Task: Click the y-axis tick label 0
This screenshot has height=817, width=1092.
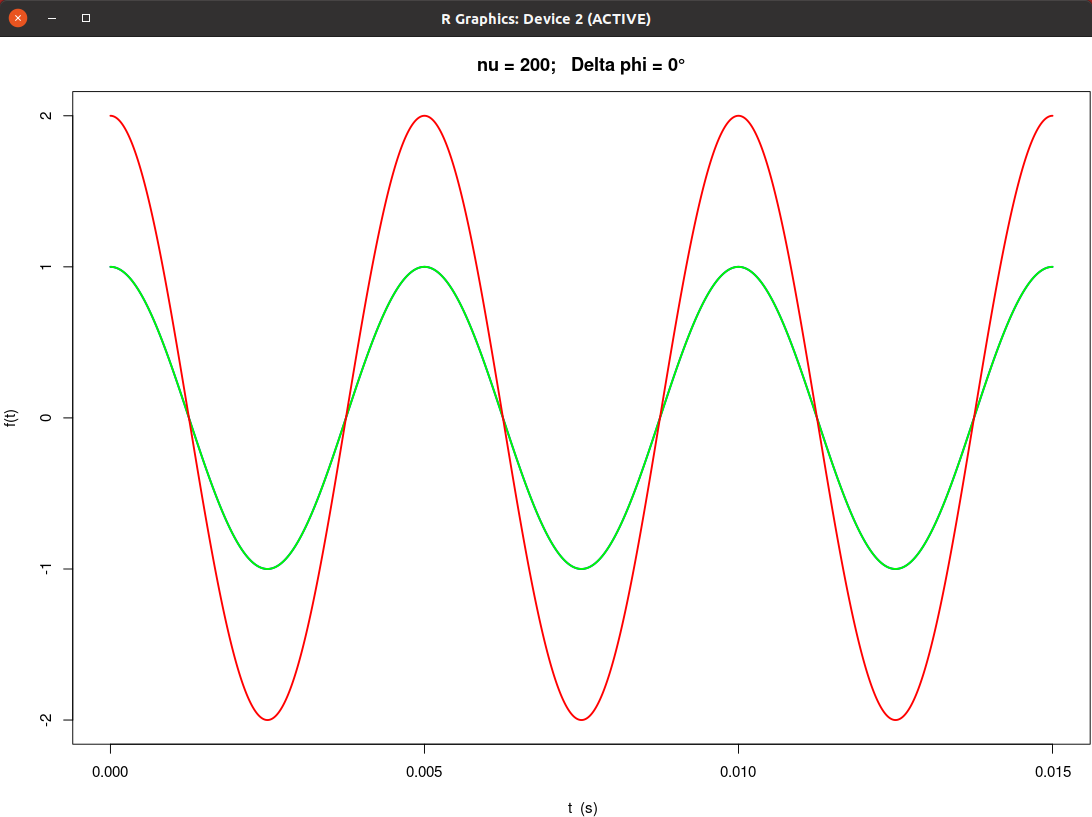Action: tap(46, 418)
